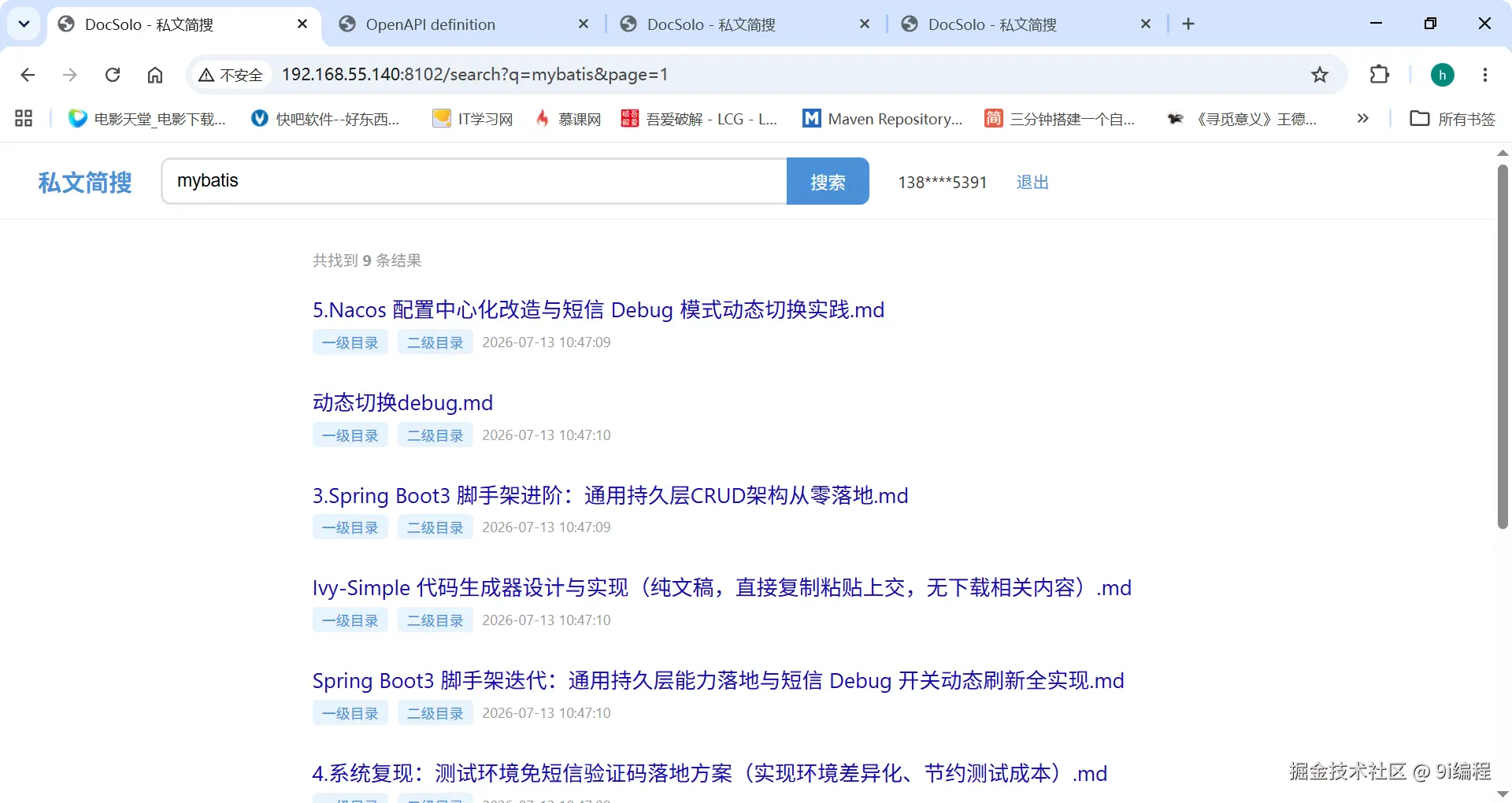The height and width of the screenshot is (803, 1512).
Task: Click 一级目录 tag under Ivy-Simple result
Action: point(350,620)
